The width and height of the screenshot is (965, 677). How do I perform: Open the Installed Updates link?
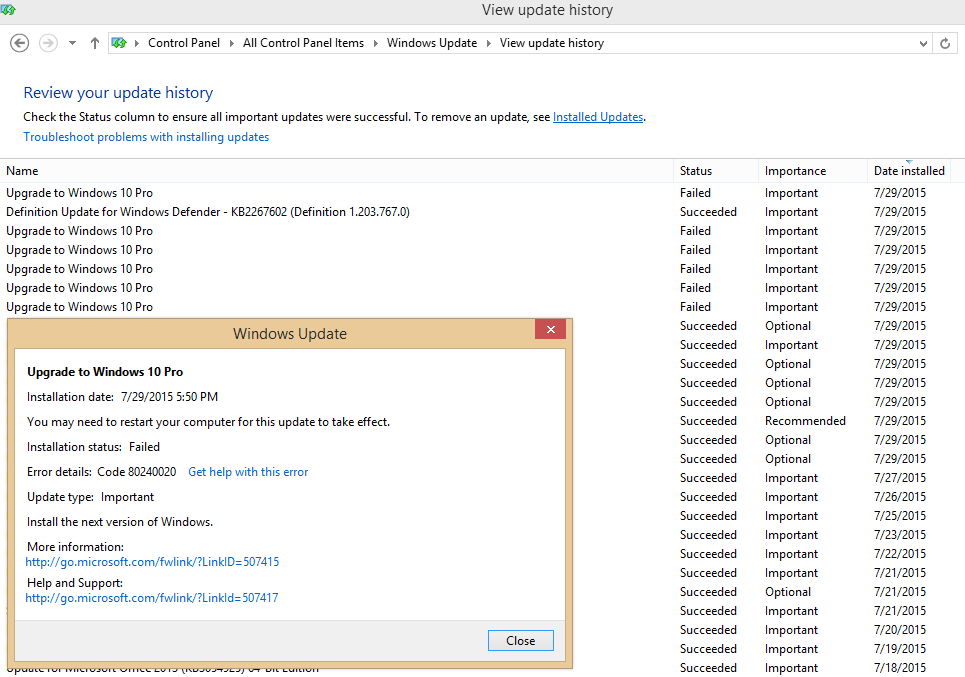coord(598,117)
